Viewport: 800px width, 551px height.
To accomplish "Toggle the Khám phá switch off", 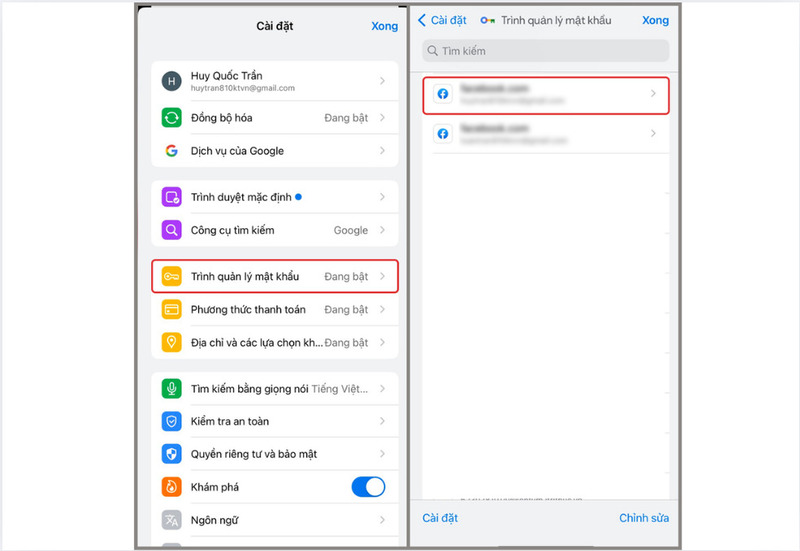I will [368, 487].
